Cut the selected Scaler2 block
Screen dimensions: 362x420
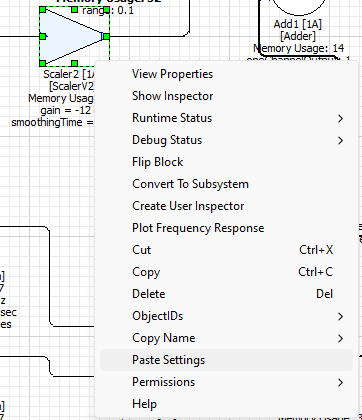[x=226, y=250]
